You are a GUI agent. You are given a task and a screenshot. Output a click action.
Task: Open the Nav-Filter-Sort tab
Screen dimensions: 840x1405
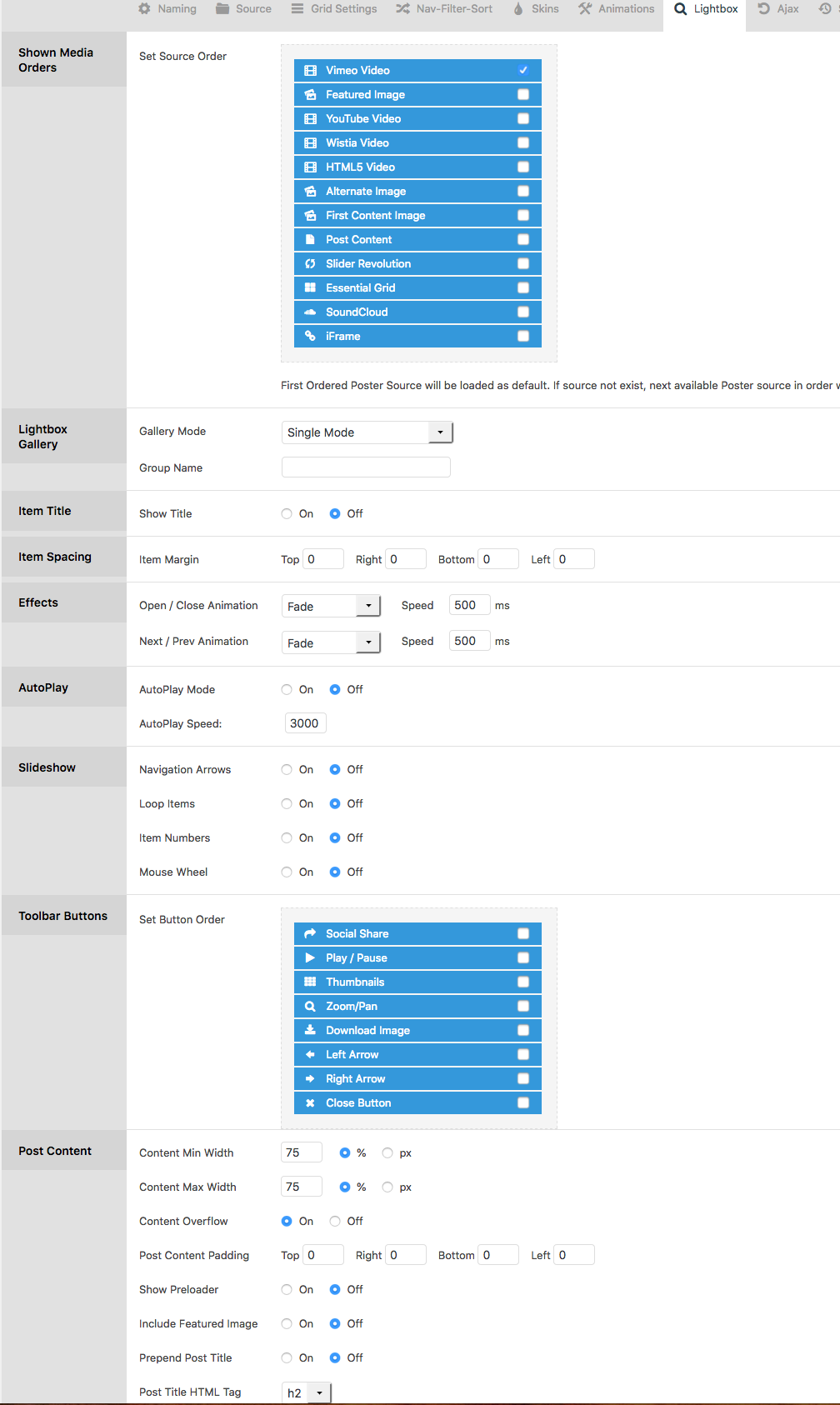coord(444,9)
